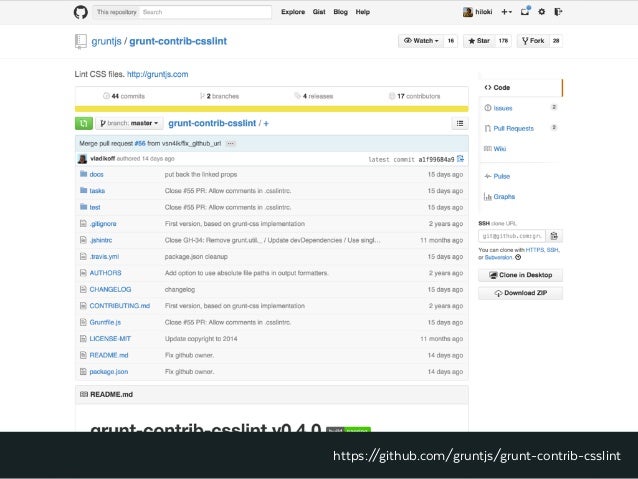Open LICENSE-MIT file

click(110, 339)
